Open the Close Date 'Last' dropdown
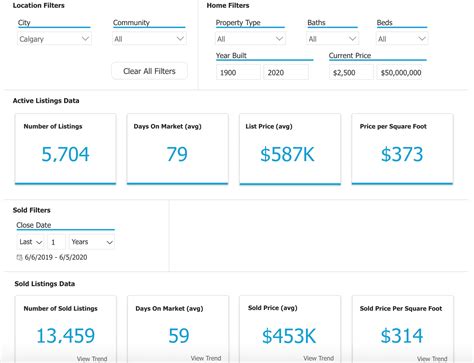The height and width of the screenshot is (363, 474). [x=30, y=242]
